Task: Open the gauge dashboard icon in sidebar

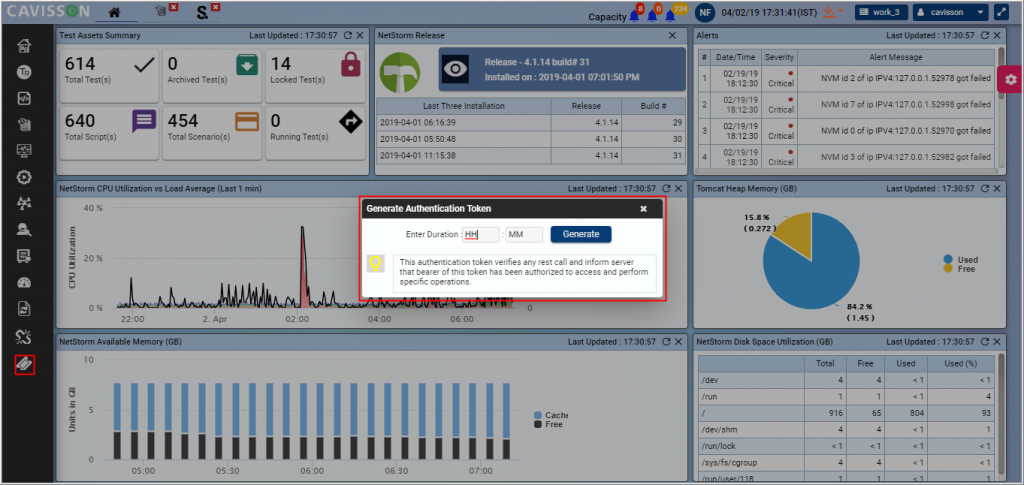Action: 24,283
